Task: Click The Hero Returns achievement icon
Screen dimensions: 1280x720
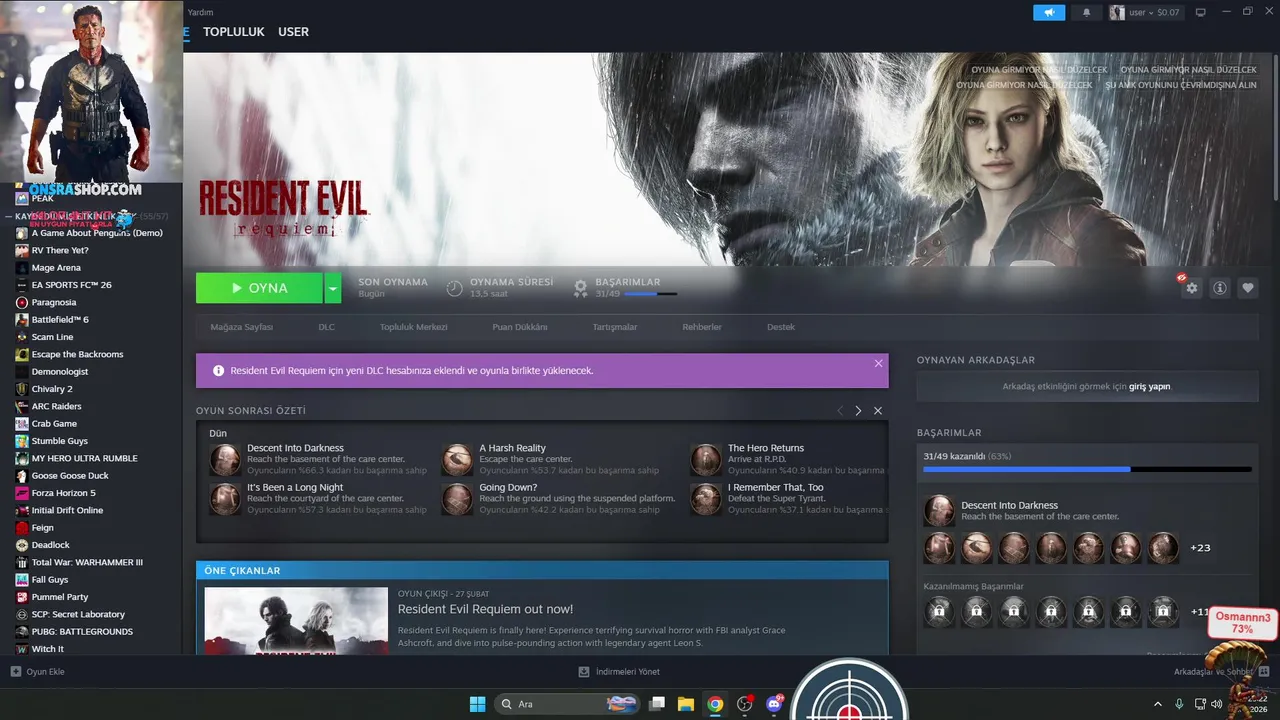Action: click(706, 460)
